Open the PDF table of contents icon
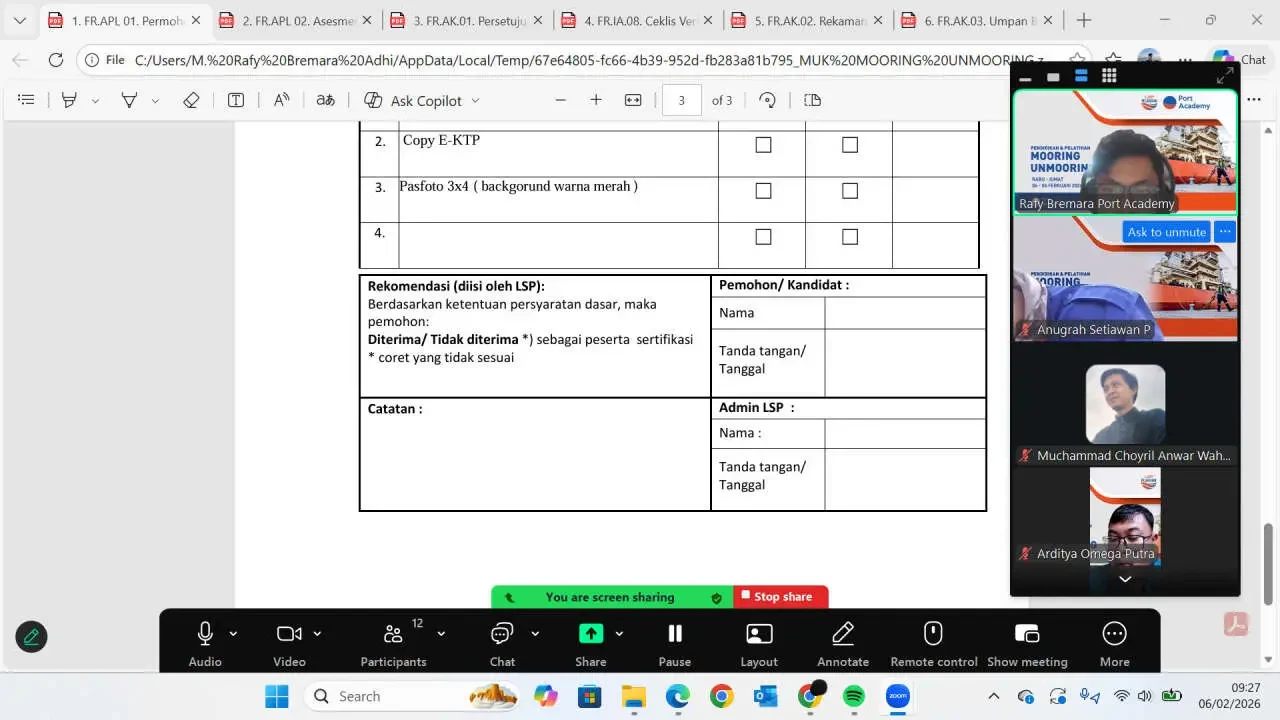 pyautogui.click(x=27, y=100)
